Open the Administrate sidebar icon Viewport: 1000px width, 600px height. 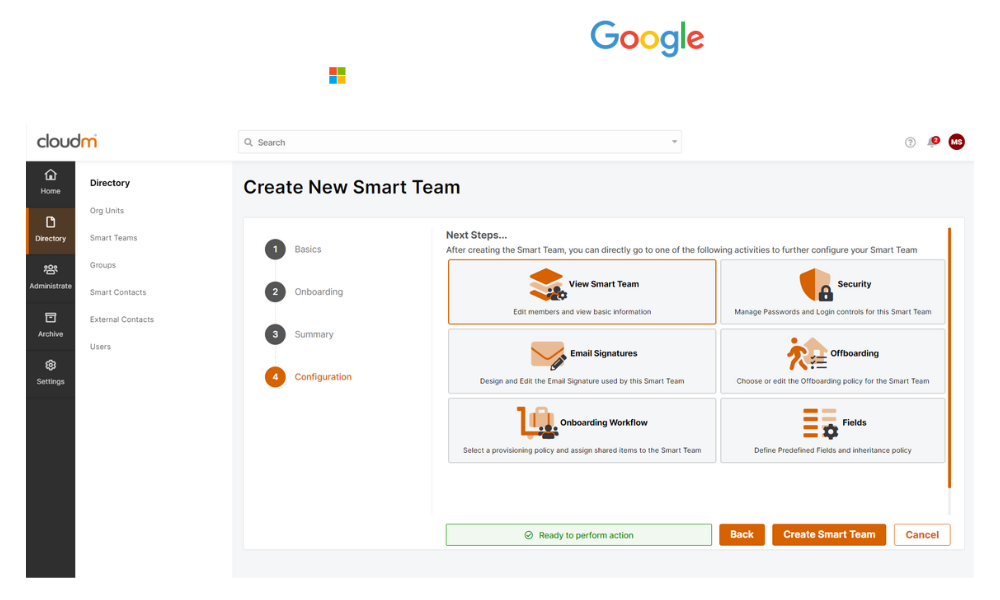50,271
